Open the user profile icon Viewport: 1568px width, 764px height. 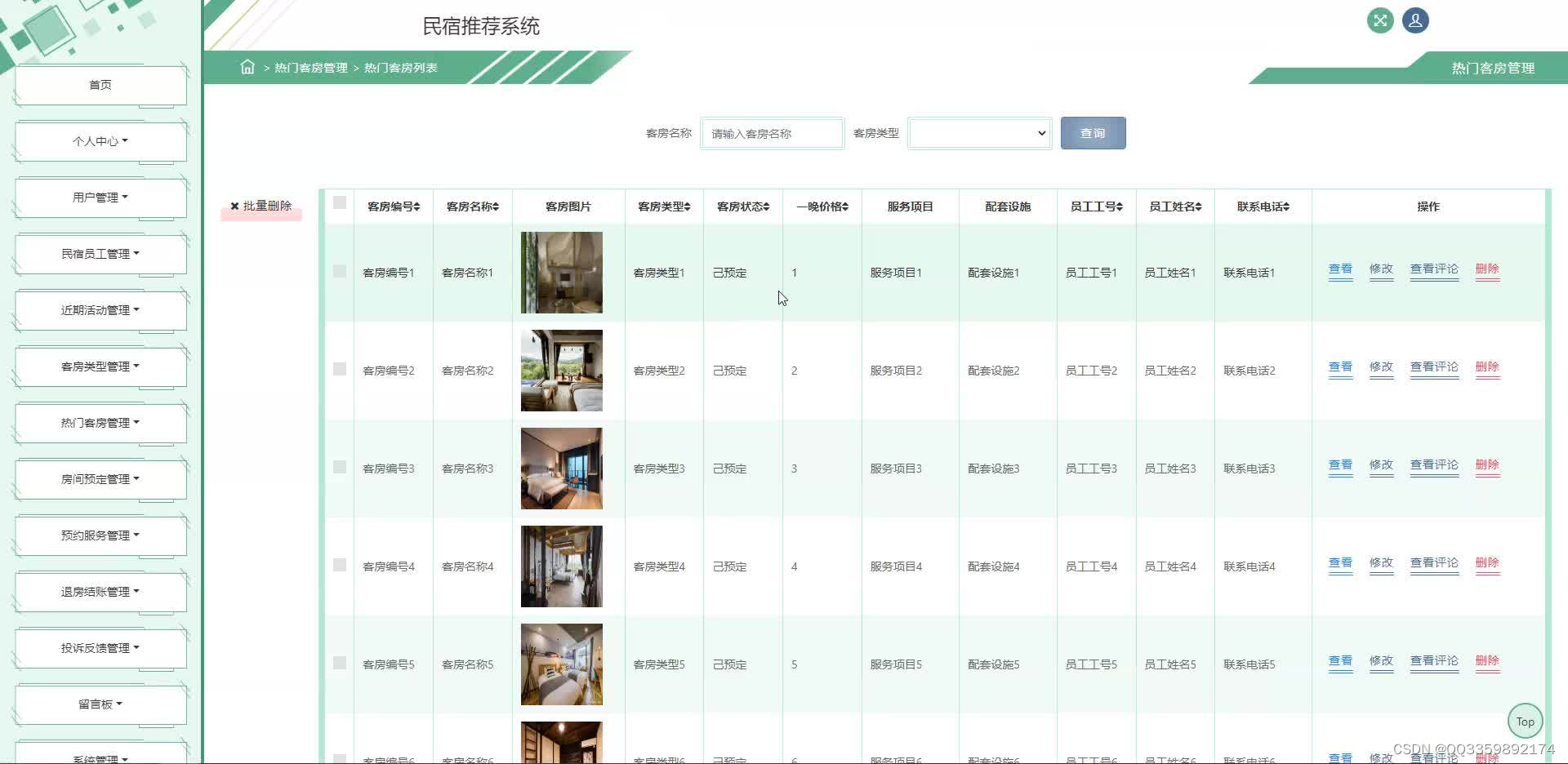pyautogui.click(x=1415, y=20)
